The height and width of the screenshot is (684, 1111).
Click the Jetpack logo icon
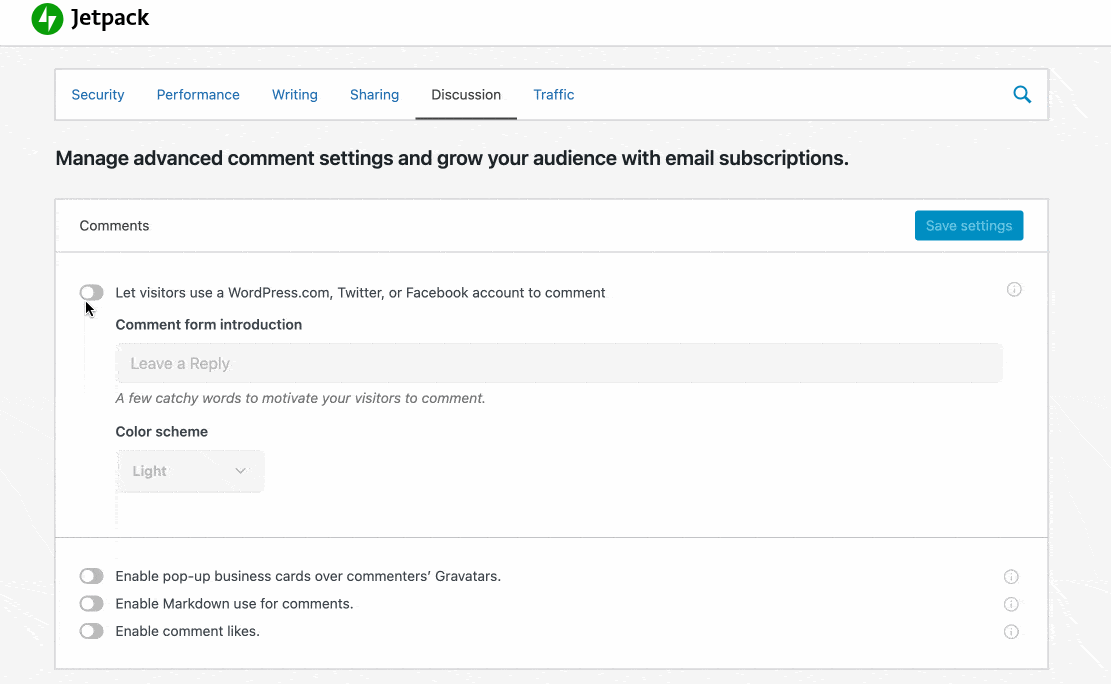[x=47, y=19]
